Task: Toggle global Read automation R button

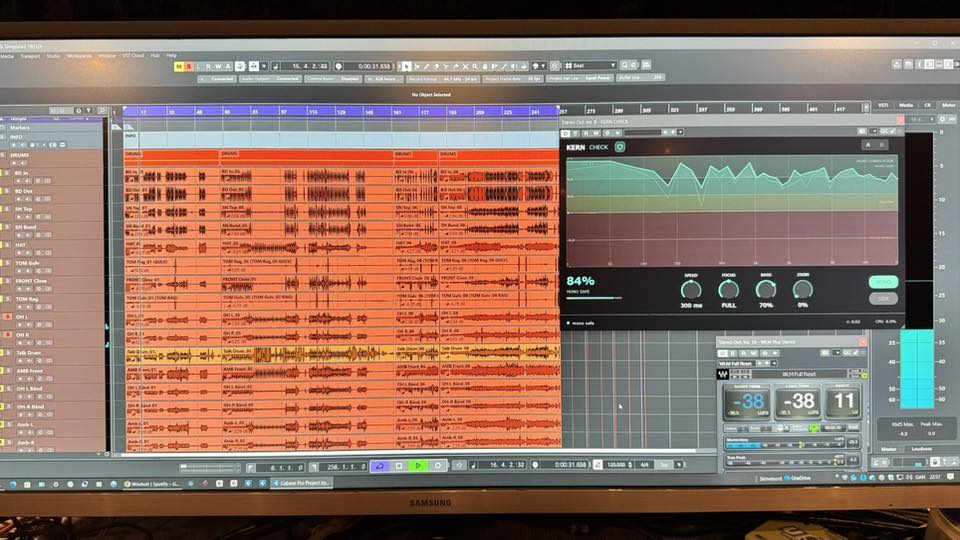Action: click(209, 66)
